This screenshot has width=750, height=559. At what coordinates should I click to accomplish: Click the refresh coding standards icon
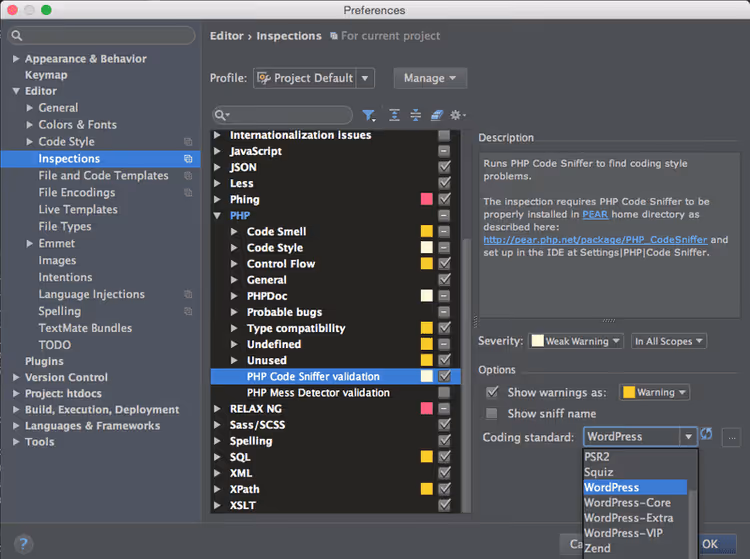click(706, 434)
